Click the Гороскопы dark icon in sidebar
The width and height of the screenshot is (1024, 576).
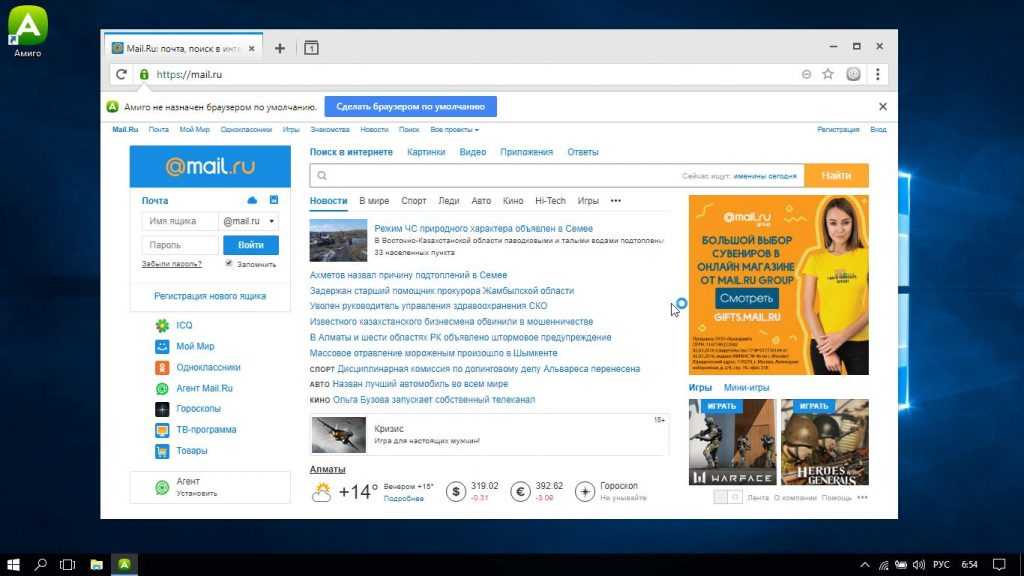tap(162, 409)
